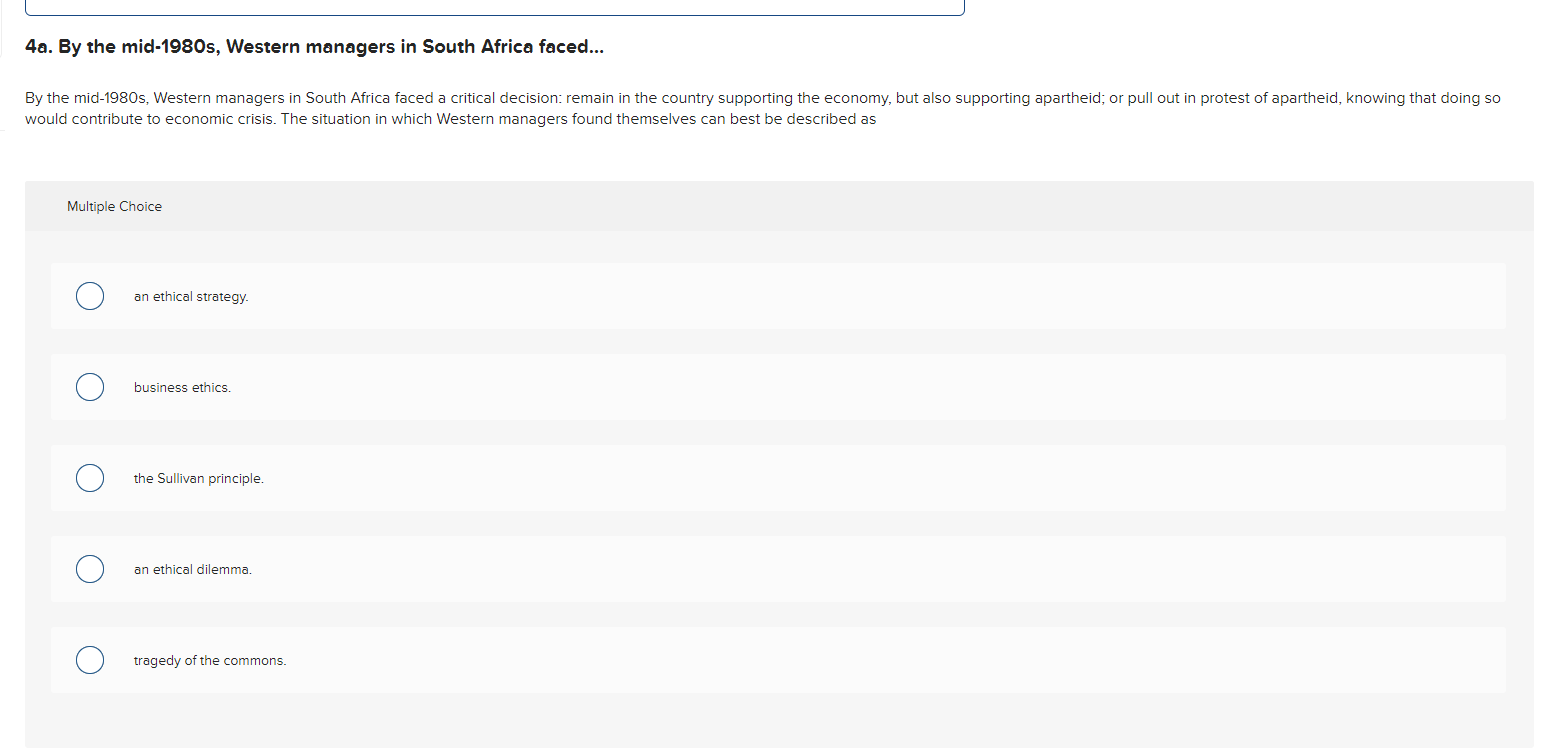This screenshot has width=1558, height=748.
Task: Select the 'an ethical strategy' radio button
Action: [x=90, y=296]
